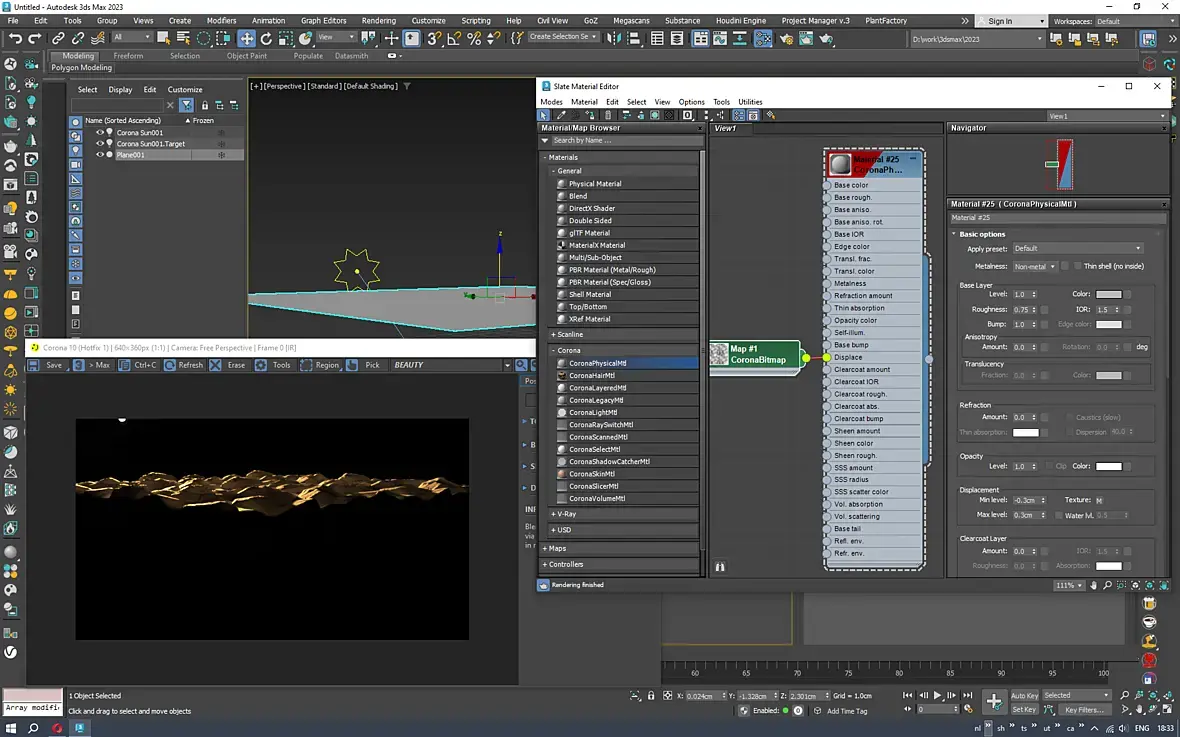Image resolution: width=1180 pixels, height=737 pixels.
Task: Click the selection lock padlock in status bar
Action: (651, 695)
